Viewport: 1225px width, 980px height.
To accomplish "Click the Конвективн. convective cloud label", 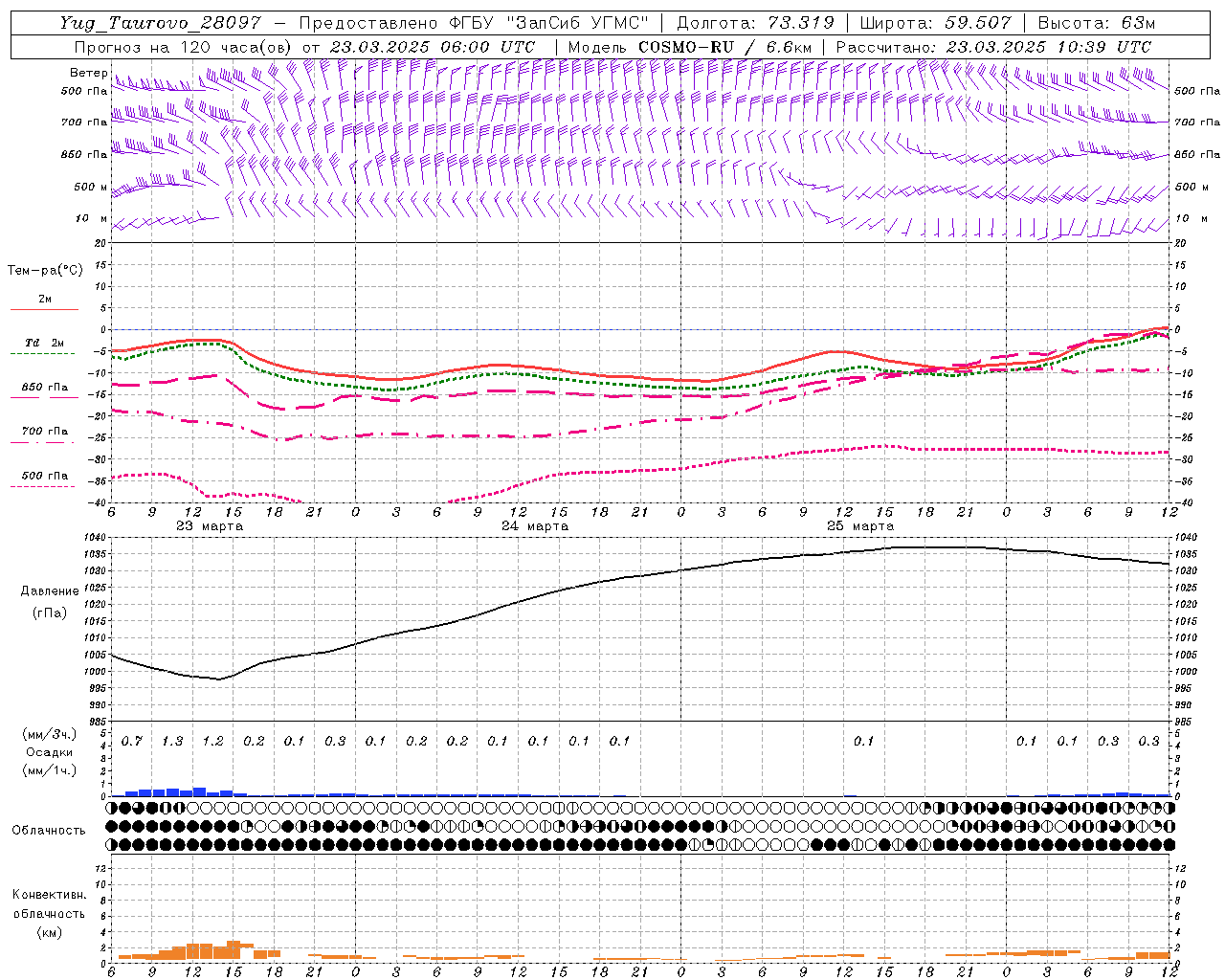I will (49, 895).
